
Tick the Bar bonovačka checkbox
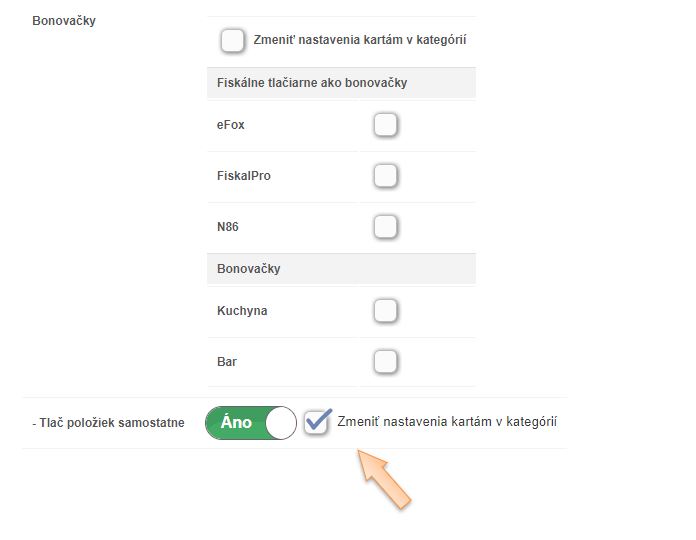pyautogui.click(x=385, y=362)
